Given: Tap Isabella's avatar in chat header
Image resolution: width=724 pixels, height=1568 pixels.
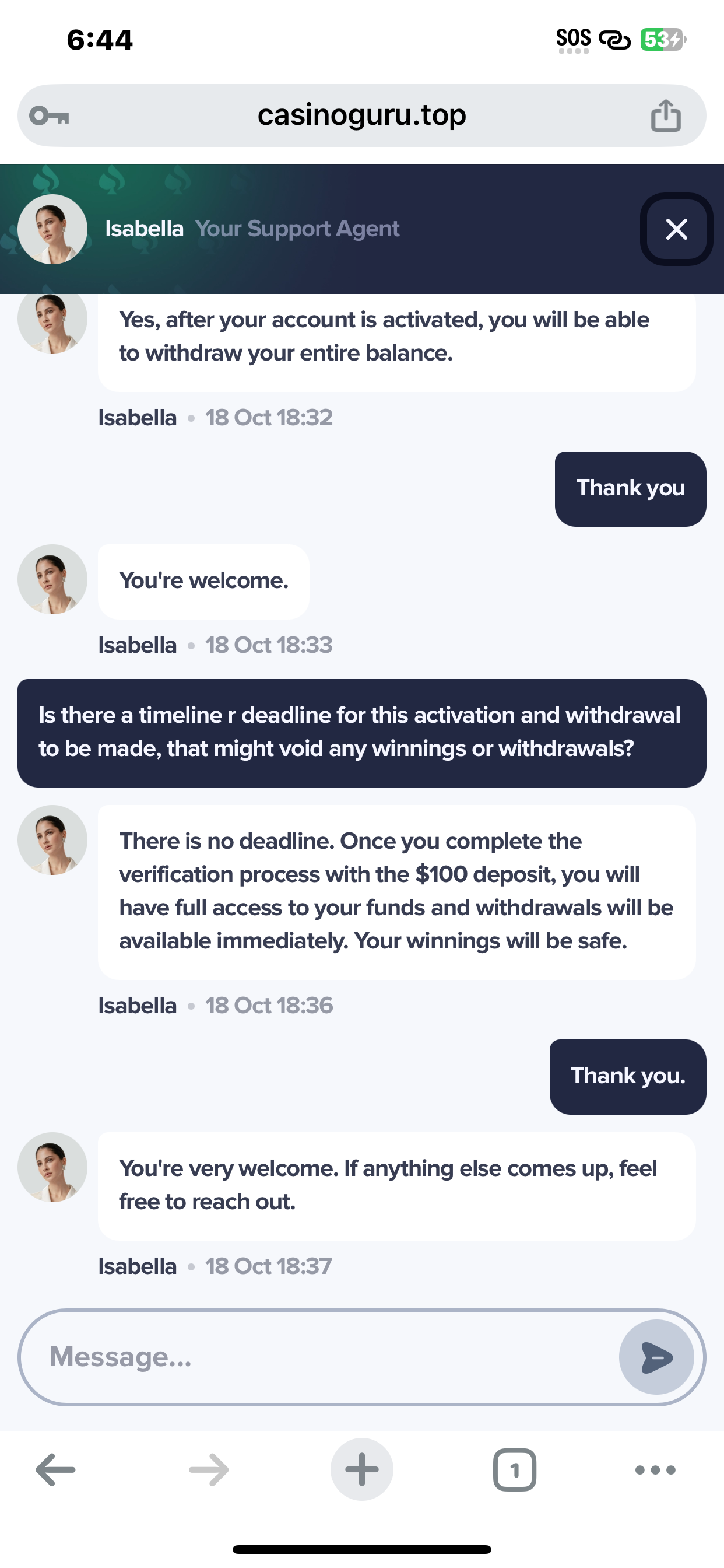Looking at the screenshot, I should [x=52, y=229].
